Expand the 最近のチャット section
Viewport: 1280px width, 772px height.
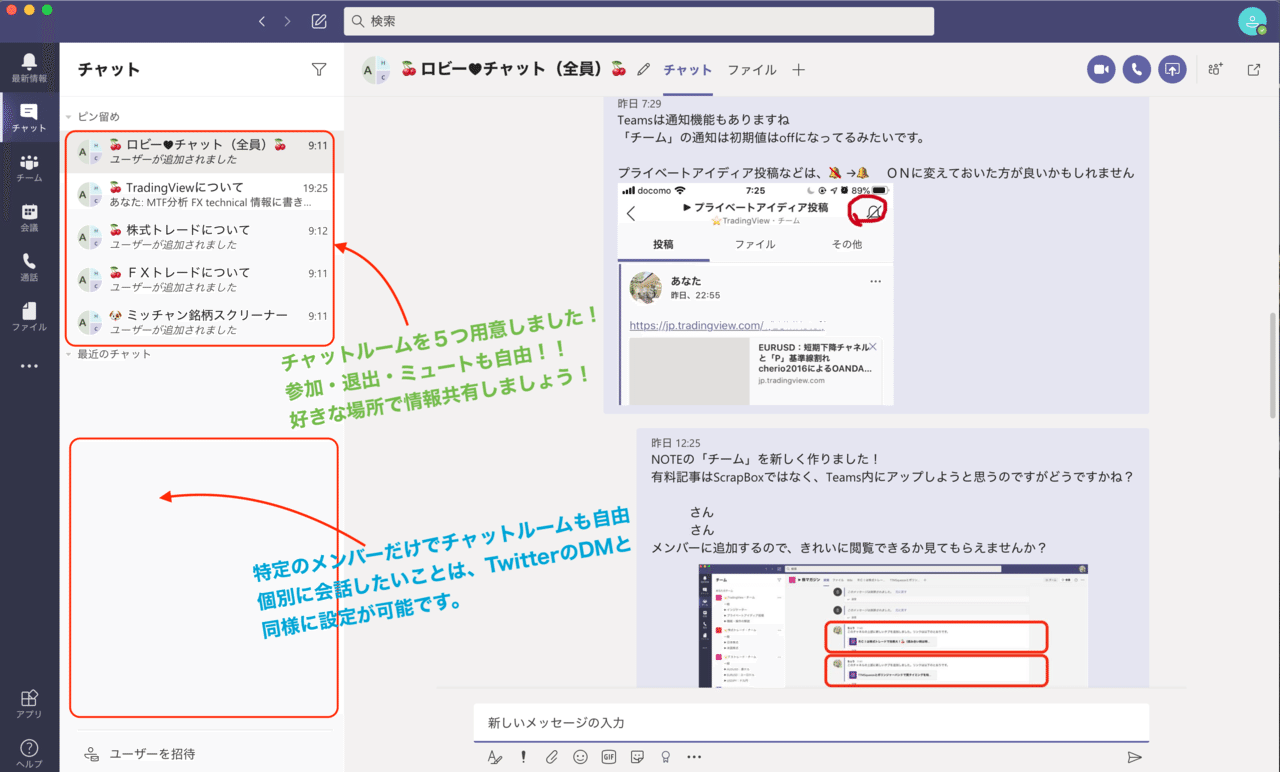[x=109, y=354]
